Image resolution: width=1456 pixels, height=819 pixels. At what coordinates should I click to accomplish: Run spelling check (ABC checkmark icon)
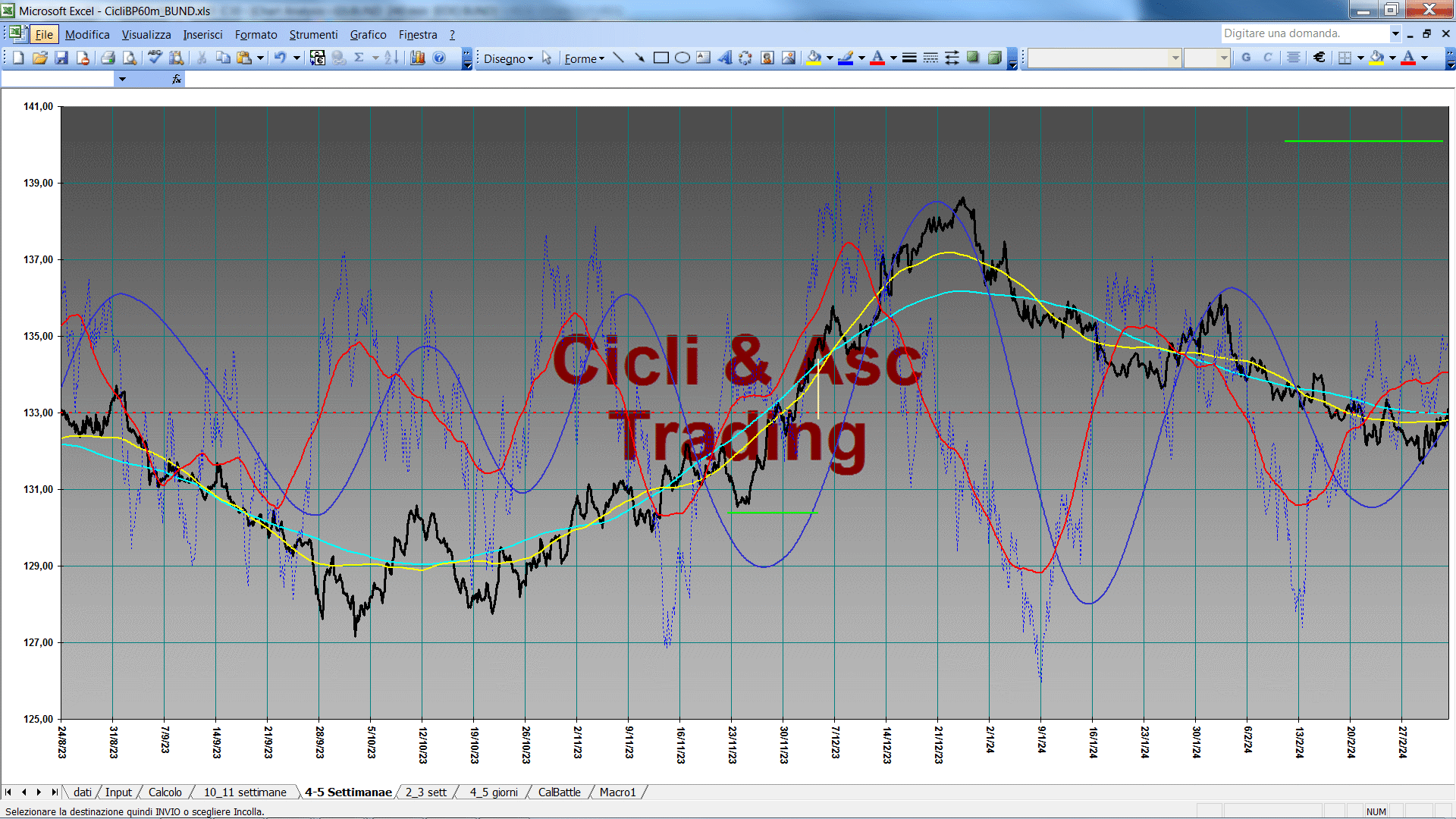click(x=155, y=58)
